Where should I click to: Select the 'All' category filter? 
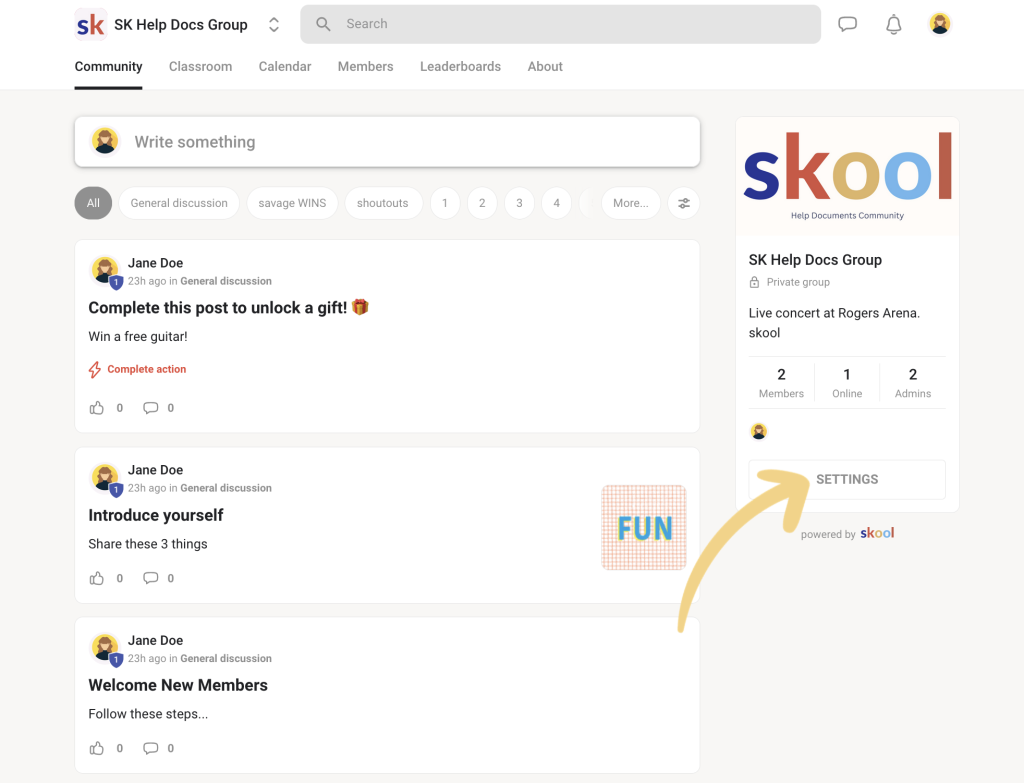click(93, 203)
